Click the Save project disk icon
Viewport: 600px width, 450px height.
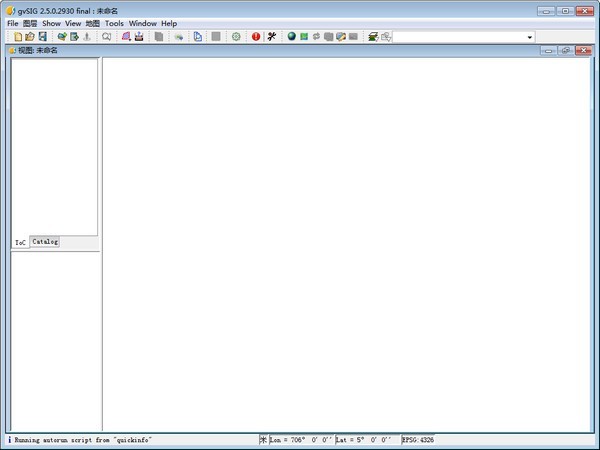[x=42, y=37]
